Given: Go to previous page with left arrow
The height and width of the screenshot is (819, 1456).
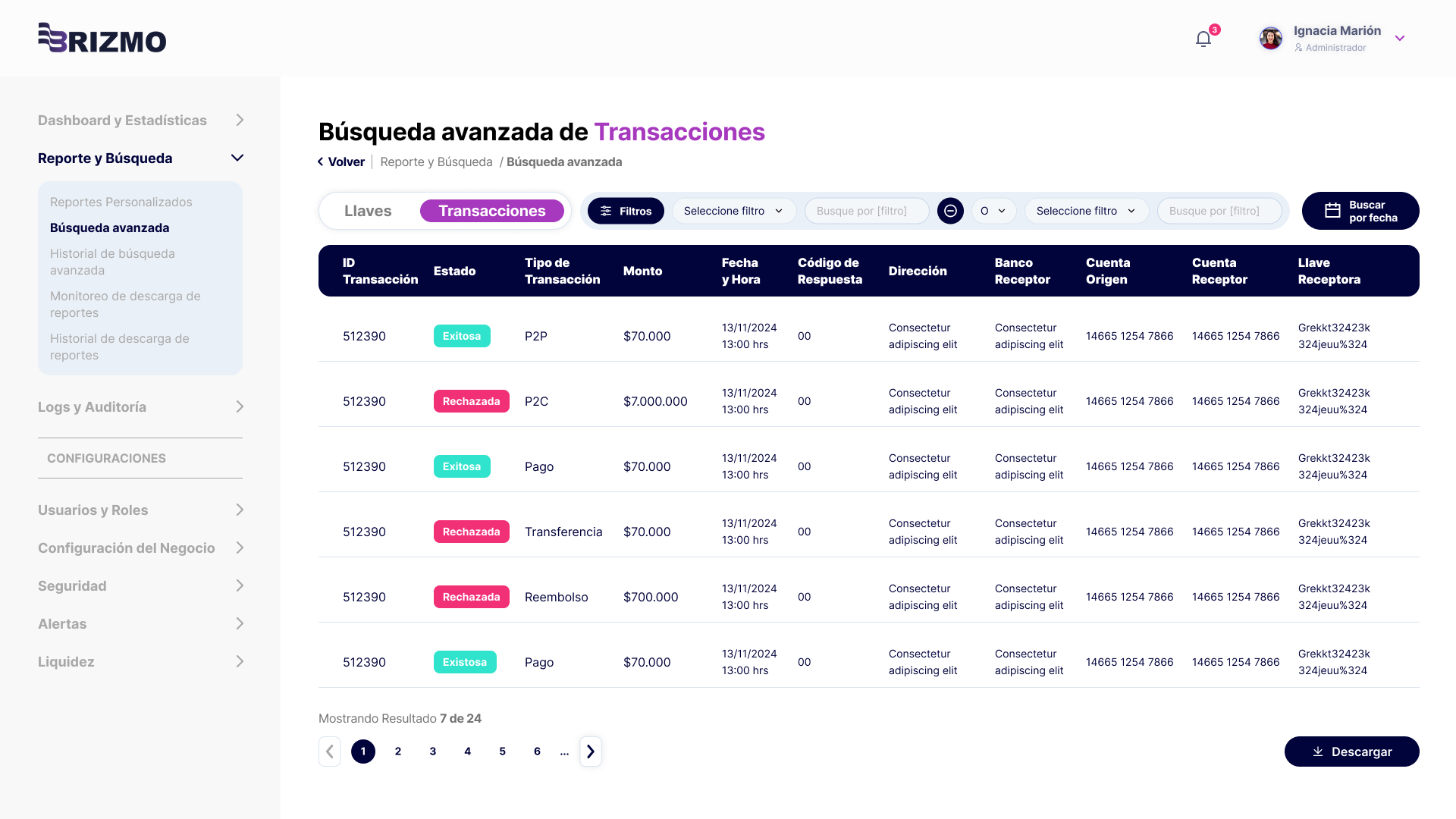Looking at the screenshot, I should pyautogui.click(x=330, y=752).
